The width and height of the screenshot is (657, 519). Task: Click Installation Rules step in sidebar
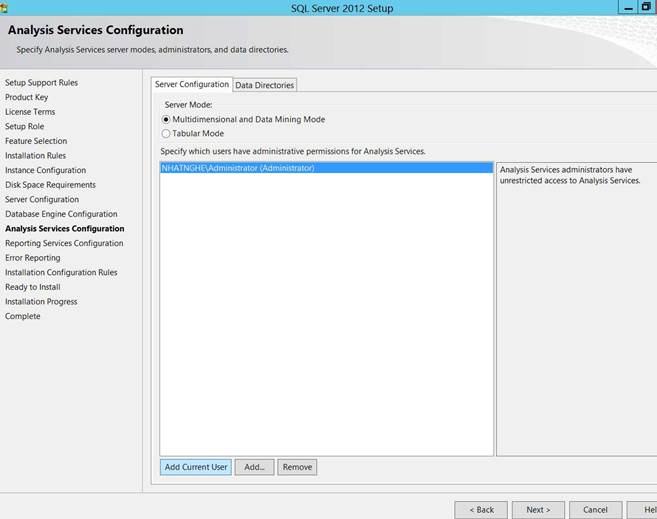tap(36, 155)
